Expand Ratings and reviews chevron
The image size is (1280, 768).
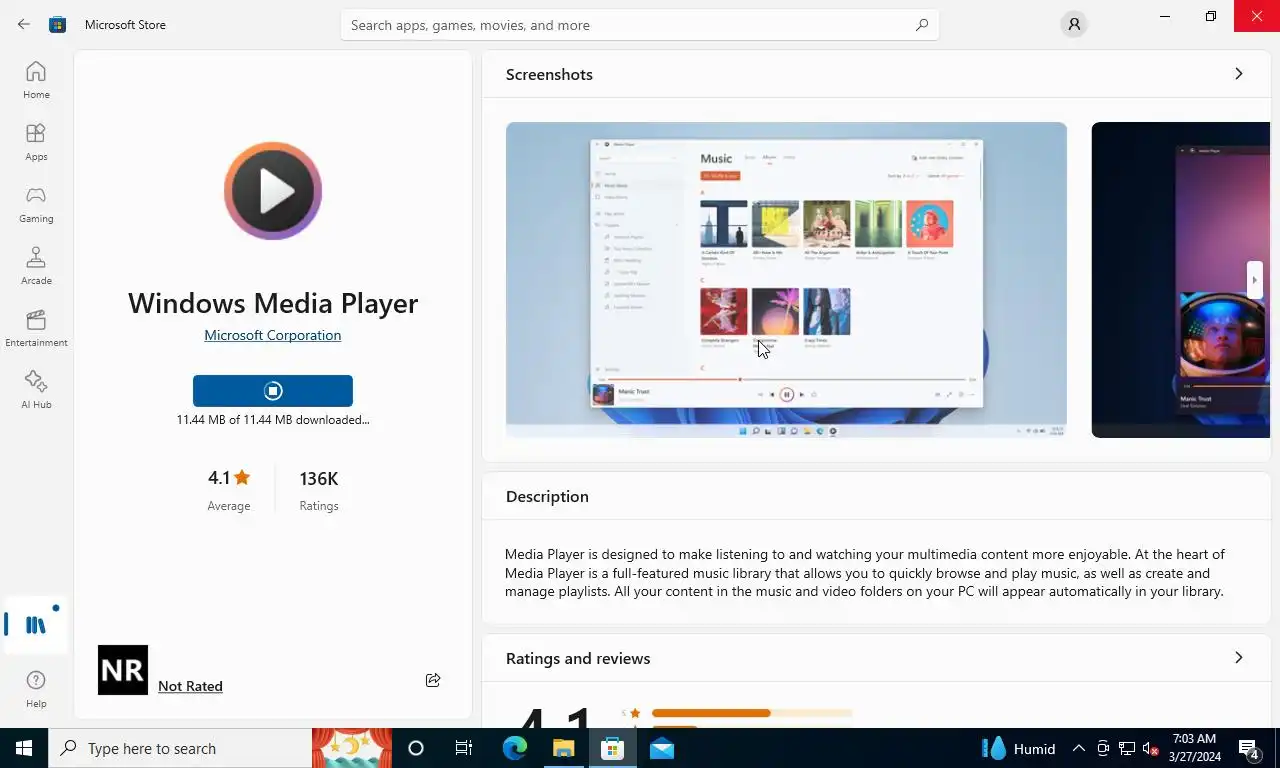1239,658
